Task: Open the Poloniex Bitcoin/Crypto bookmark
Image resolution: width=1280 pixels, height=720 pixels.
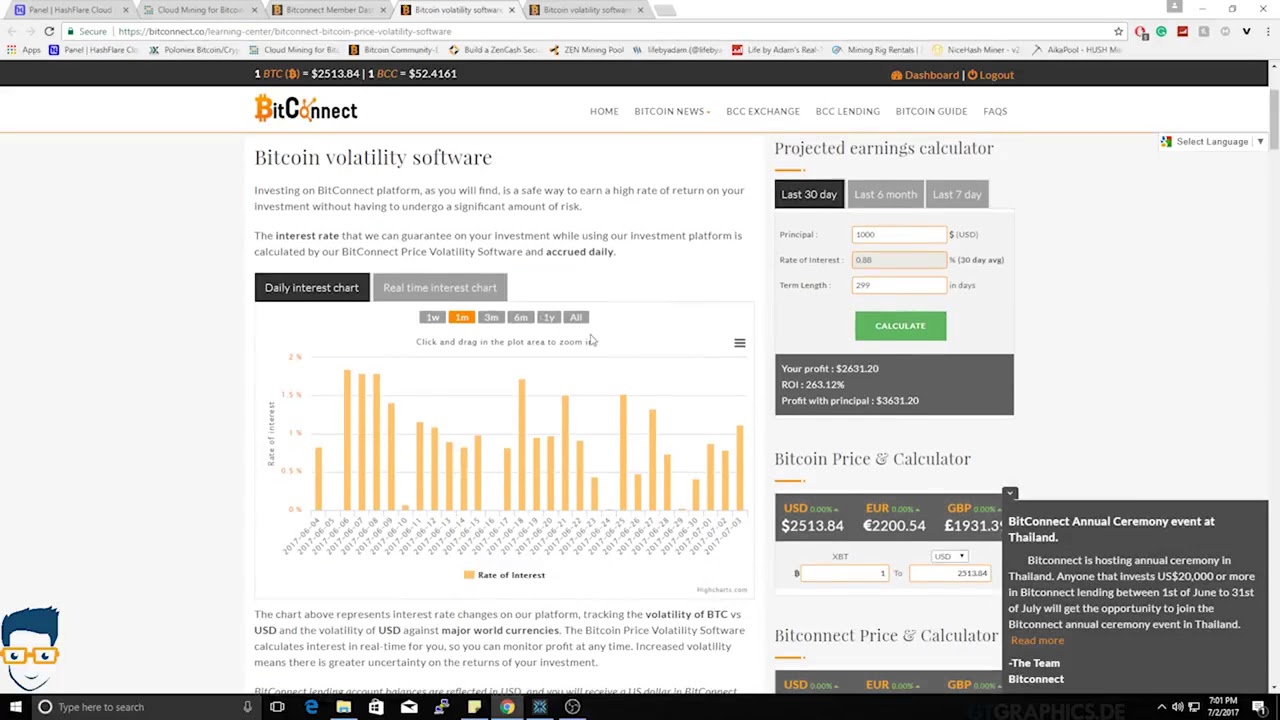Action: [194, 49]
